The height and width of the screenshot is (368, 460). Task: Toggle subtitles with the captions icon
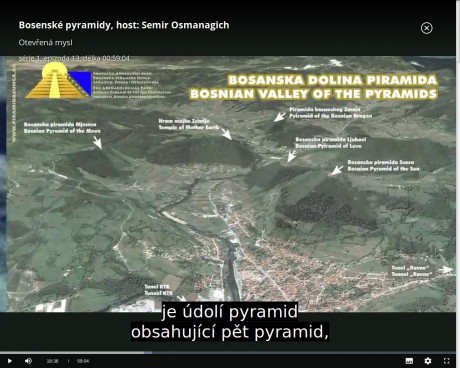(409, 361)
